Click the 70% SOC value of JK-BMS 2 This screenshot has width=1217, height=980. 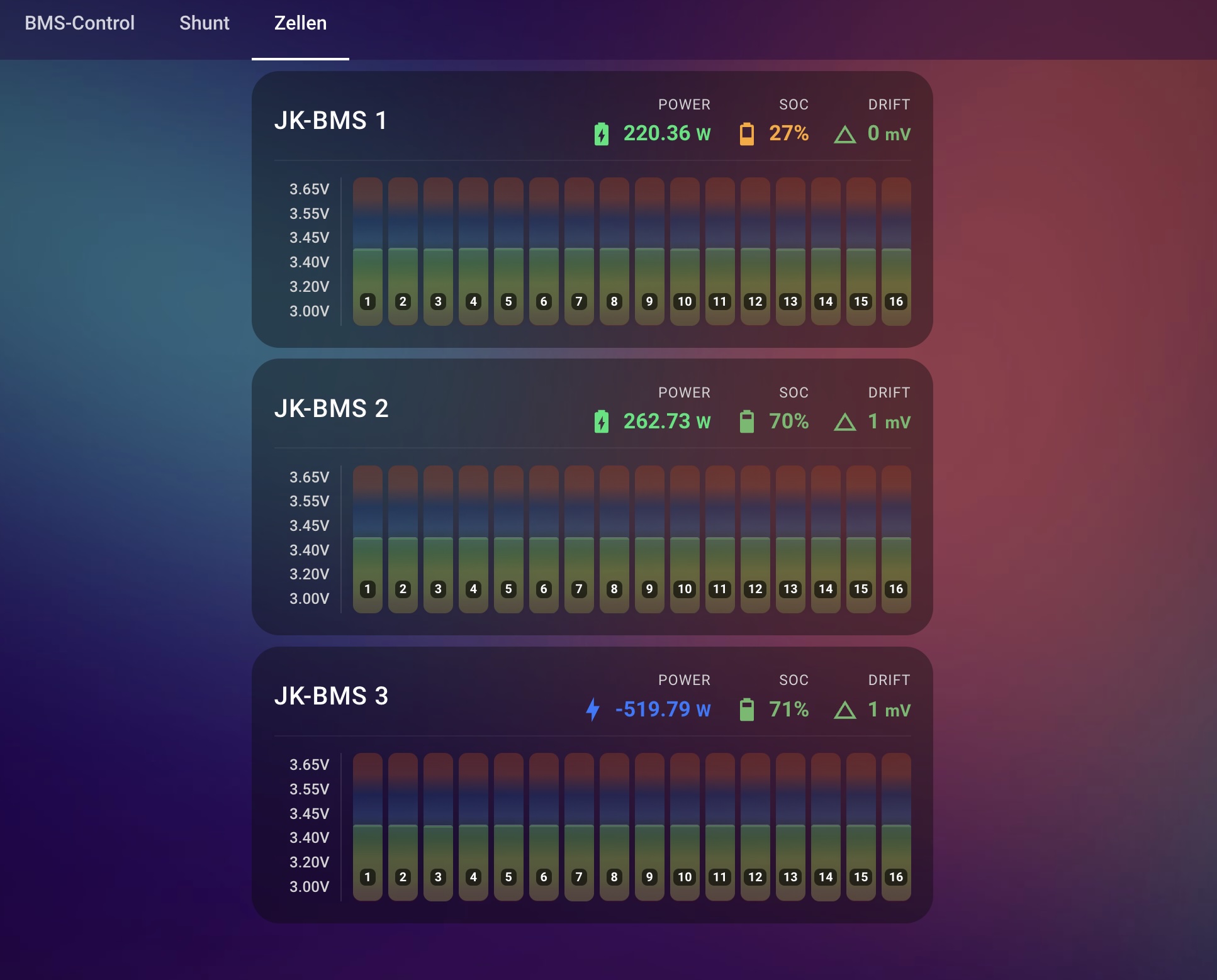(x=788, y=421)
